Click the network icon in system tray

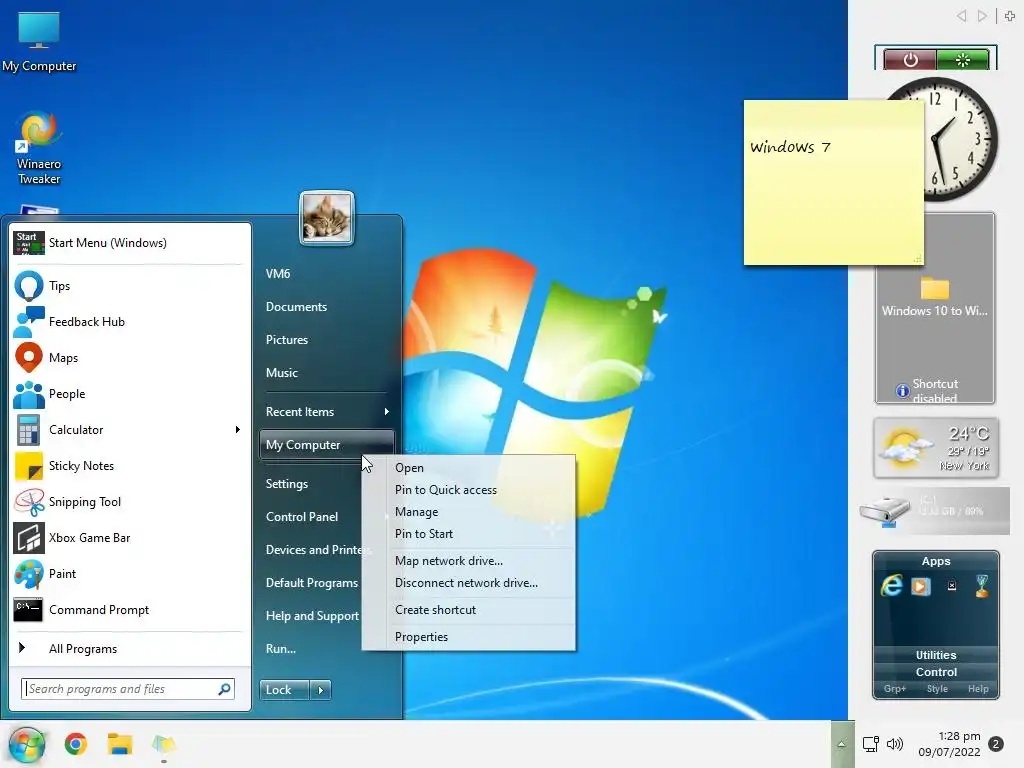click(871, 744)
